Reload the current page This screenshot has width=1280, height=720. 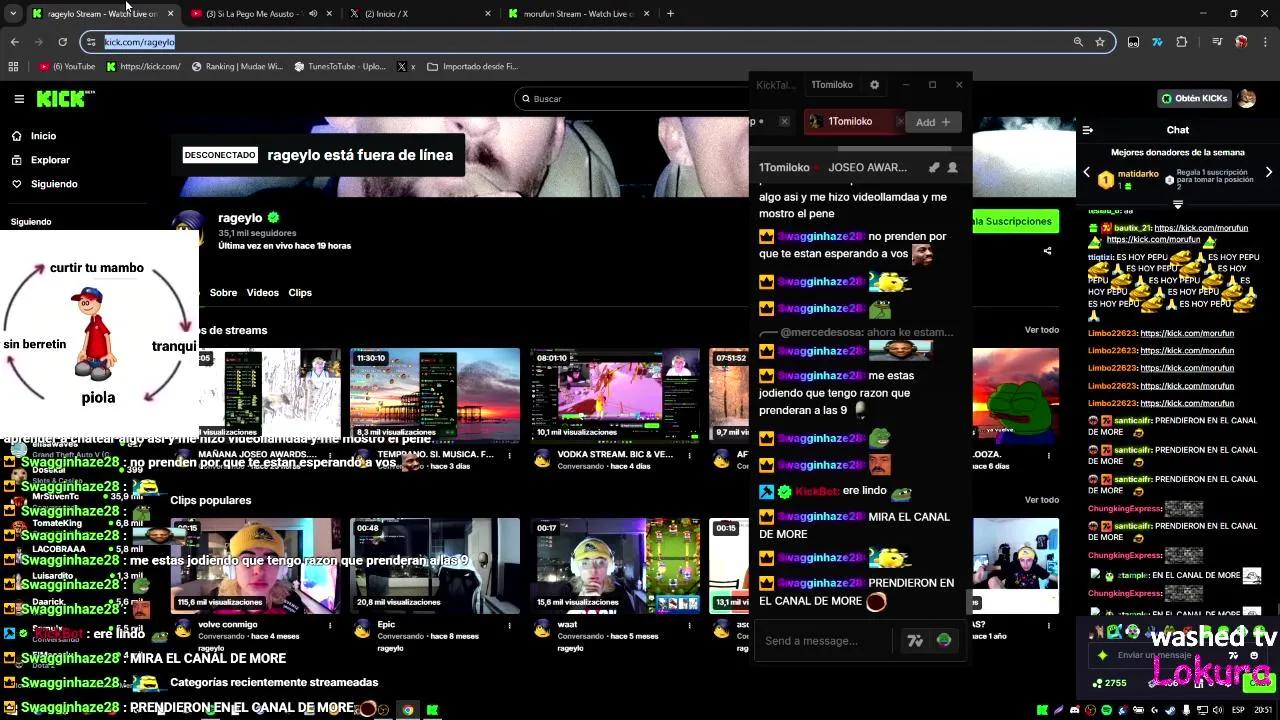pos(62,42)
